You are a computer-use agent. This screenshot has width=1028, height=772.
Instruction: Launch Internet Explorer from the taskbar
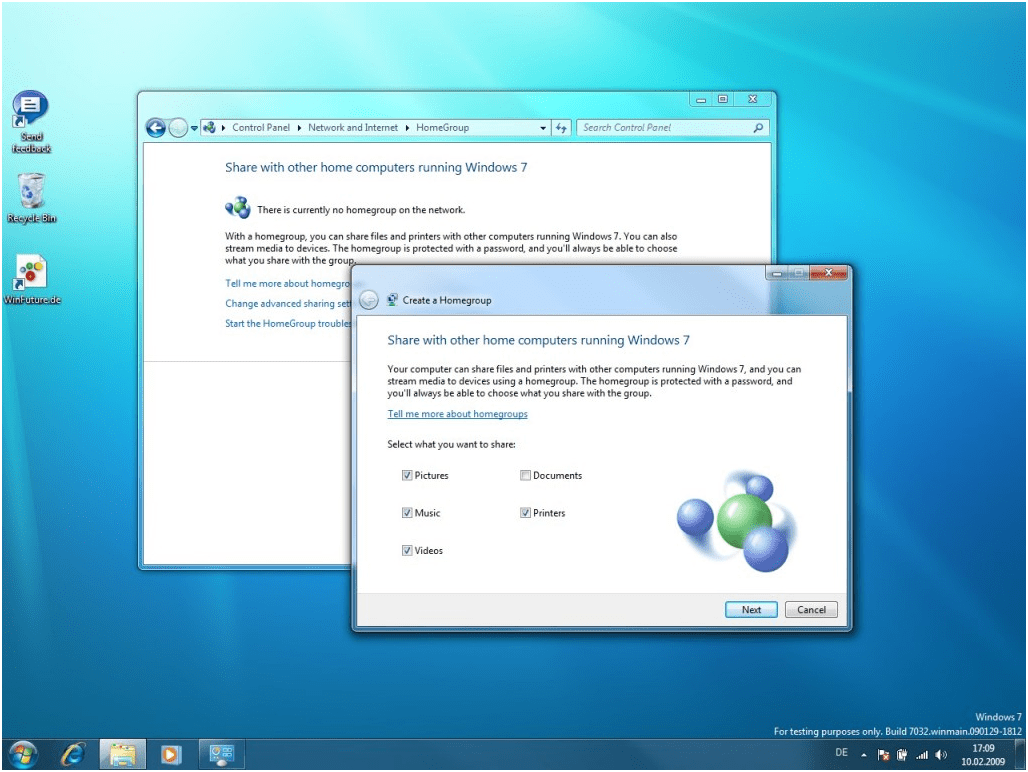73,755
